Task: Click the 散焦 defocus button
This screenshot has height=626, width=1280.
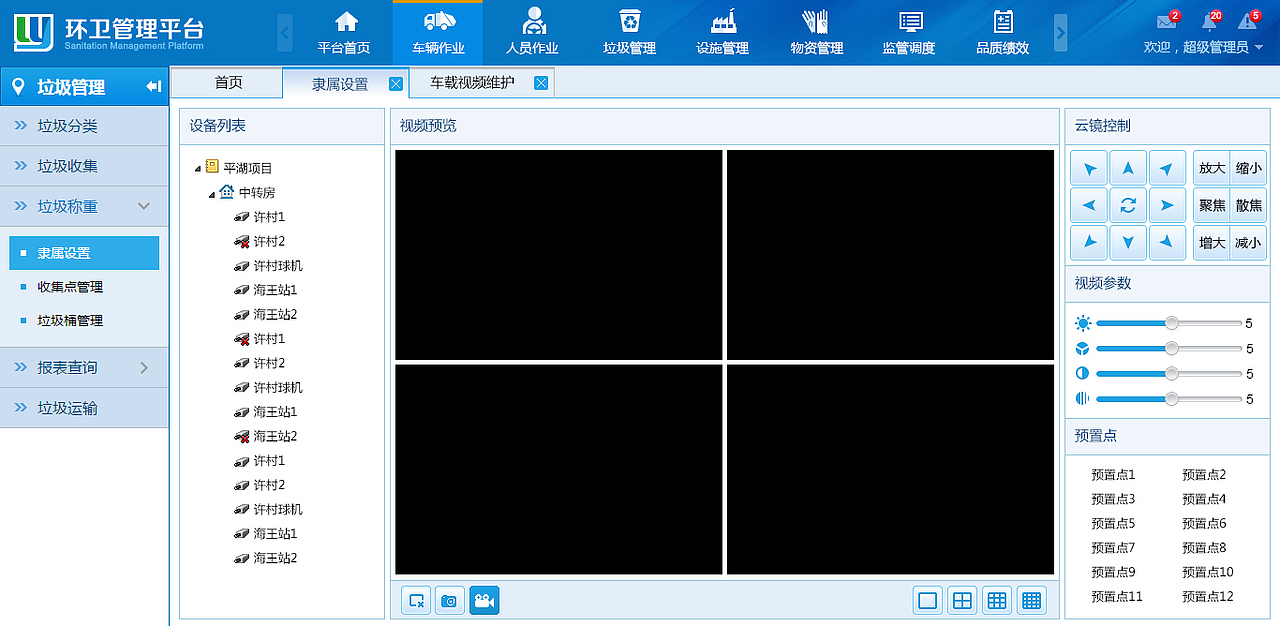Action: pyautogui.click(x=1248, y=205)
